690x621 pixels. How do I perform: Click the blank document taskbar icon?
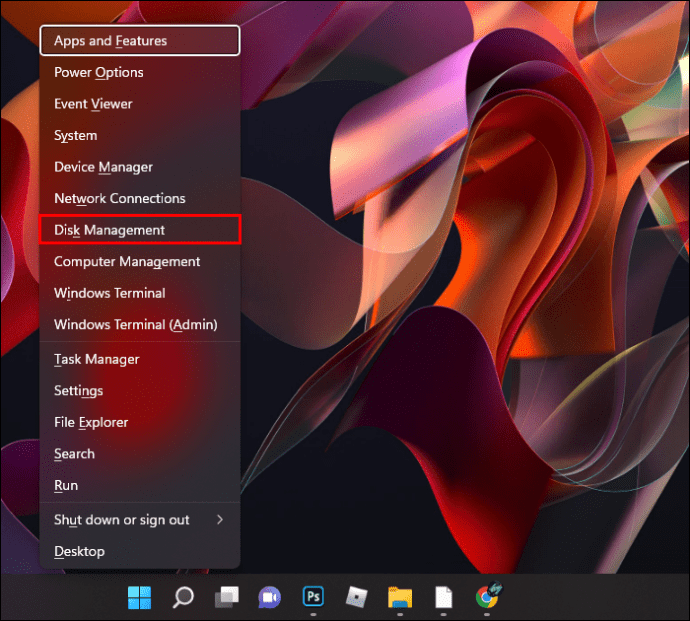[444, 597]
